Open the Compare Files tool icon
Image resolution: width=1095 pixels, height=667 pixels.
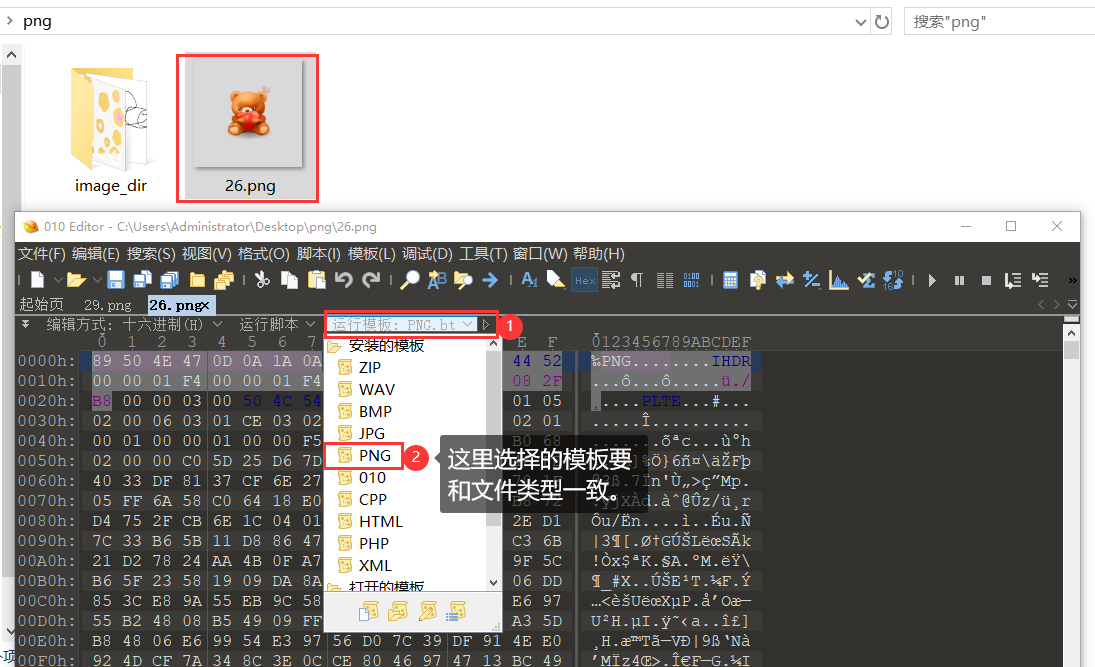pos(784,280)
